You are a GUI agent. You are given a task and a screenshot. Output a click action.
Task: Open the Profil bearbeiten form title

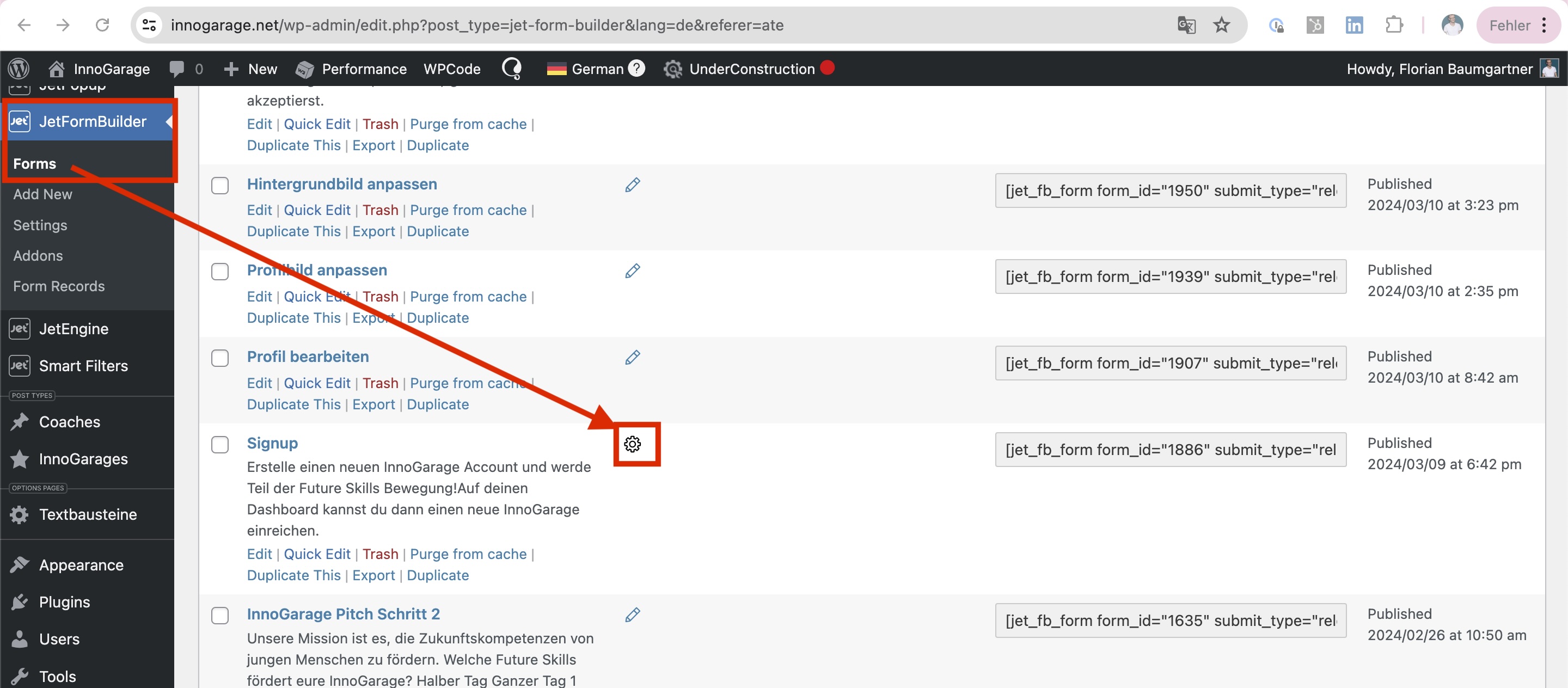point(308,357)
